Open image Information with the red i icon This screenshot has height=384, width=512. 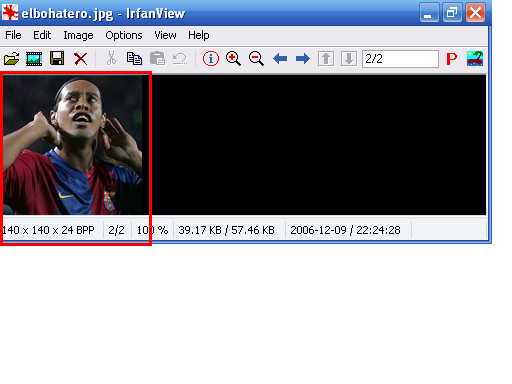(x=211, y=59)
